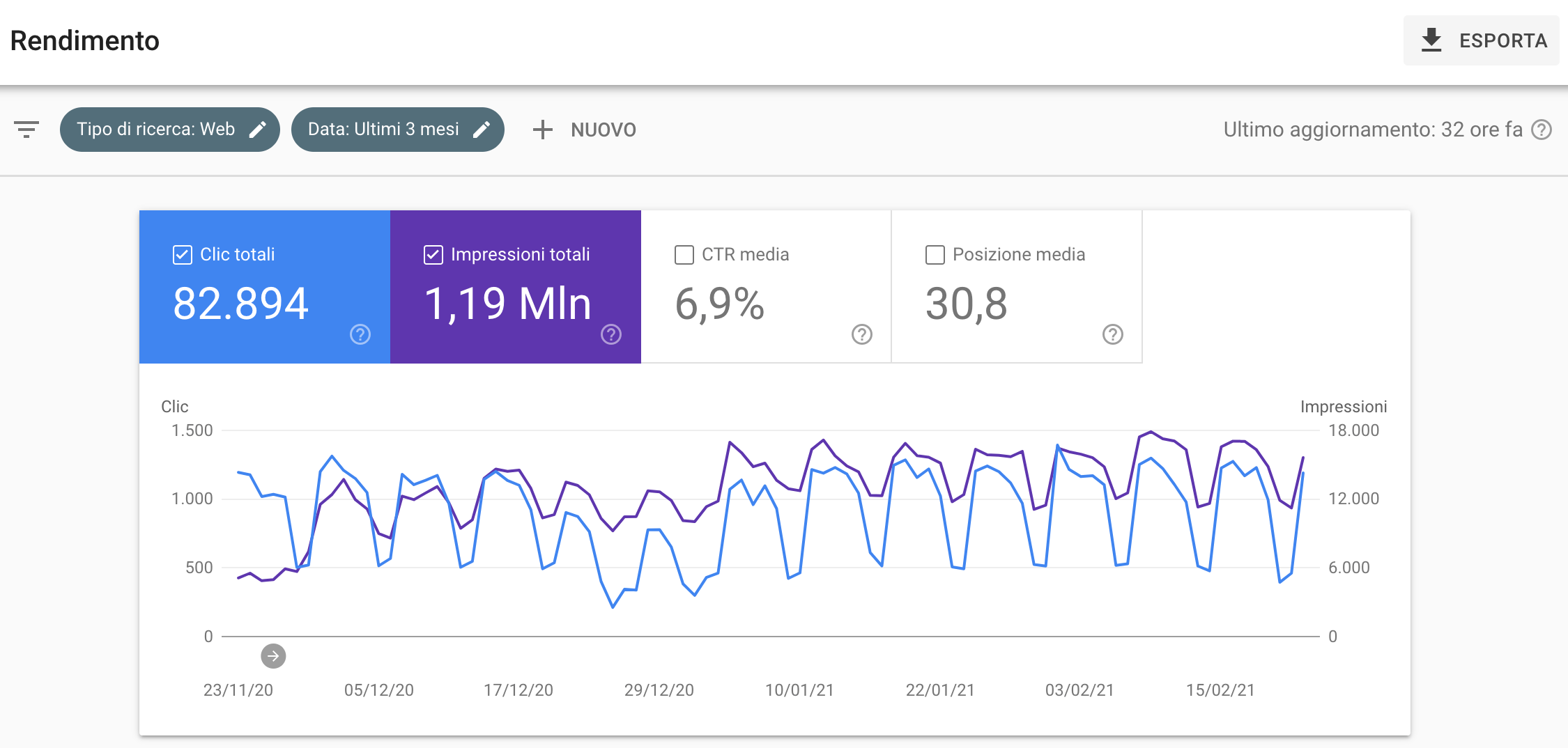This screenshot has height=748, width=1568.
Task: Open help icon in CTR media card
Action: coord(861,335)
